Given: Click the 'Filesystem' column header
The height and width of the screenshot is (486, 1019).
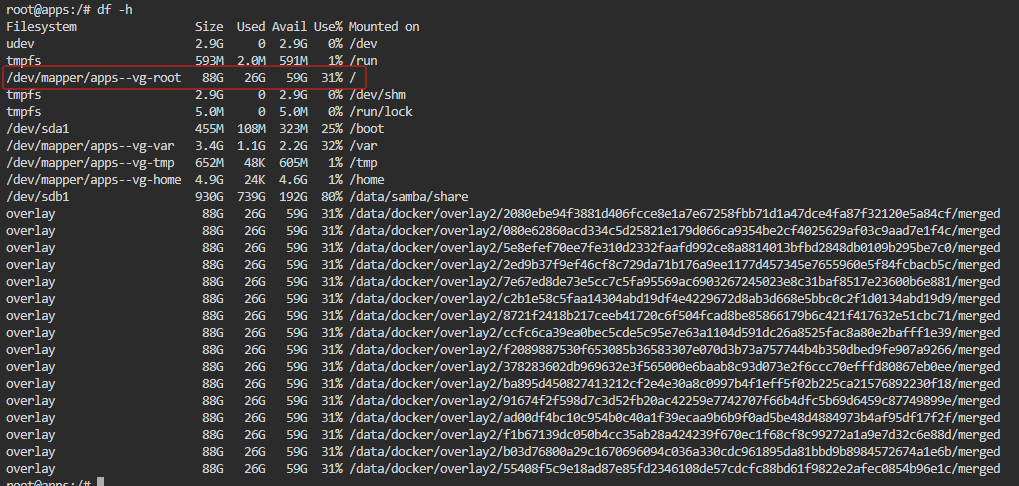Looking at the screenshot, I should tap(42, 27).
